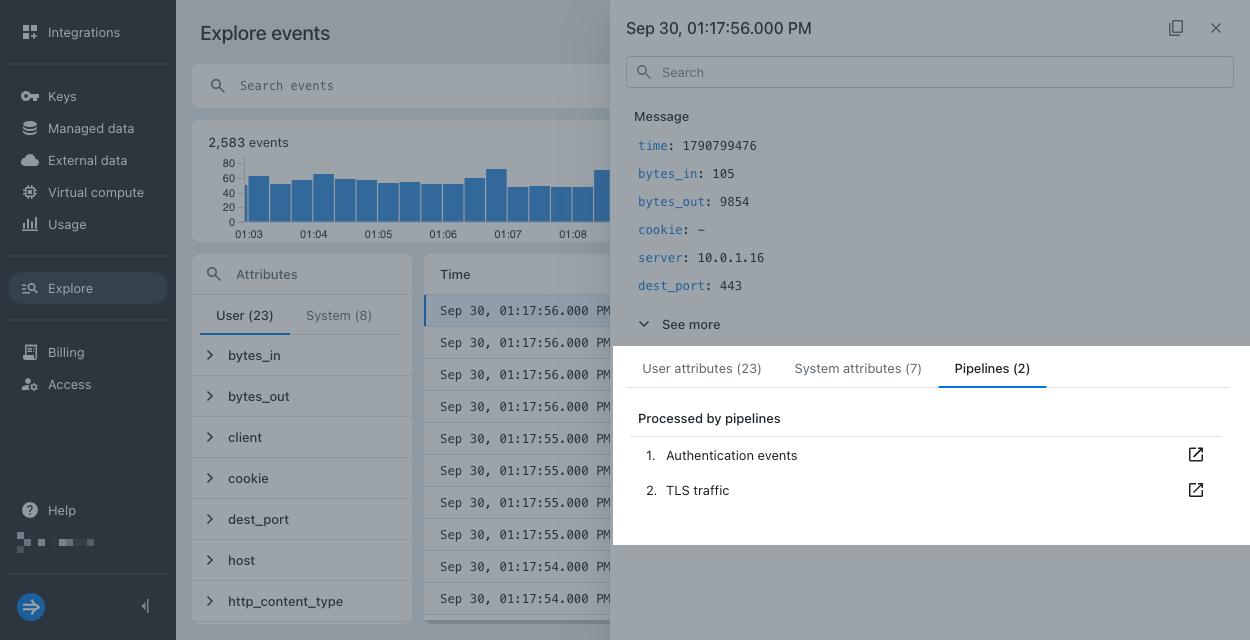Click the Search events magnifier icon
This screenshot has height=640, width=1250.
click(x=218, y=86)
